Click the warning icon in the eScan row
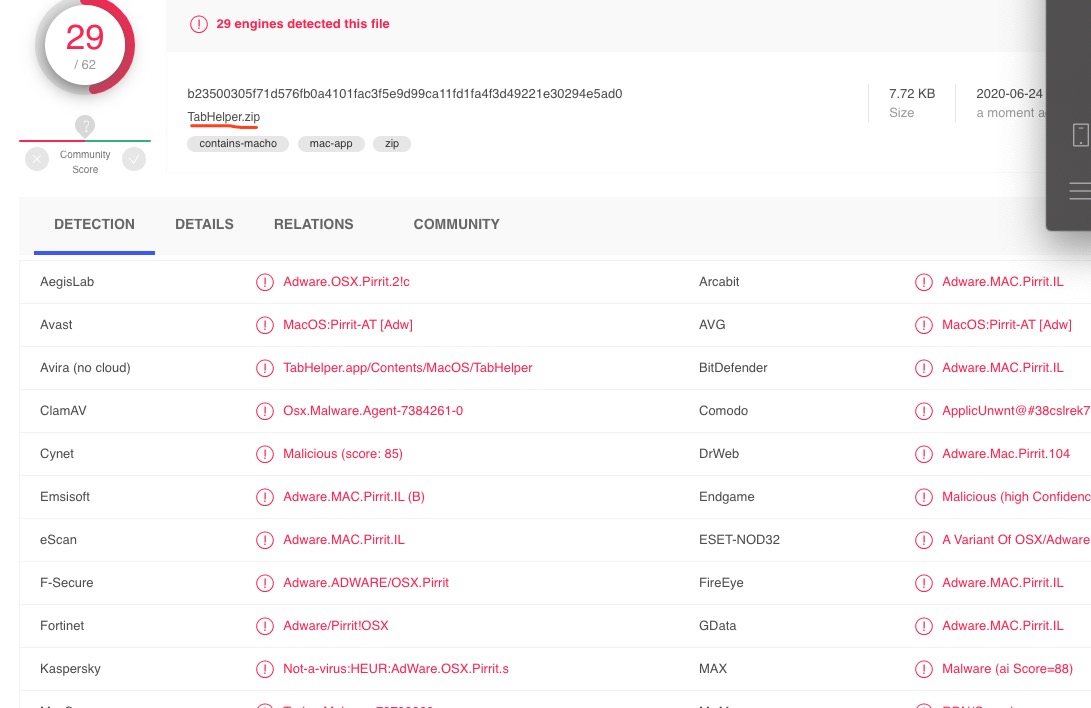This screenshot has width=1091, height=708. click(264, 540)
